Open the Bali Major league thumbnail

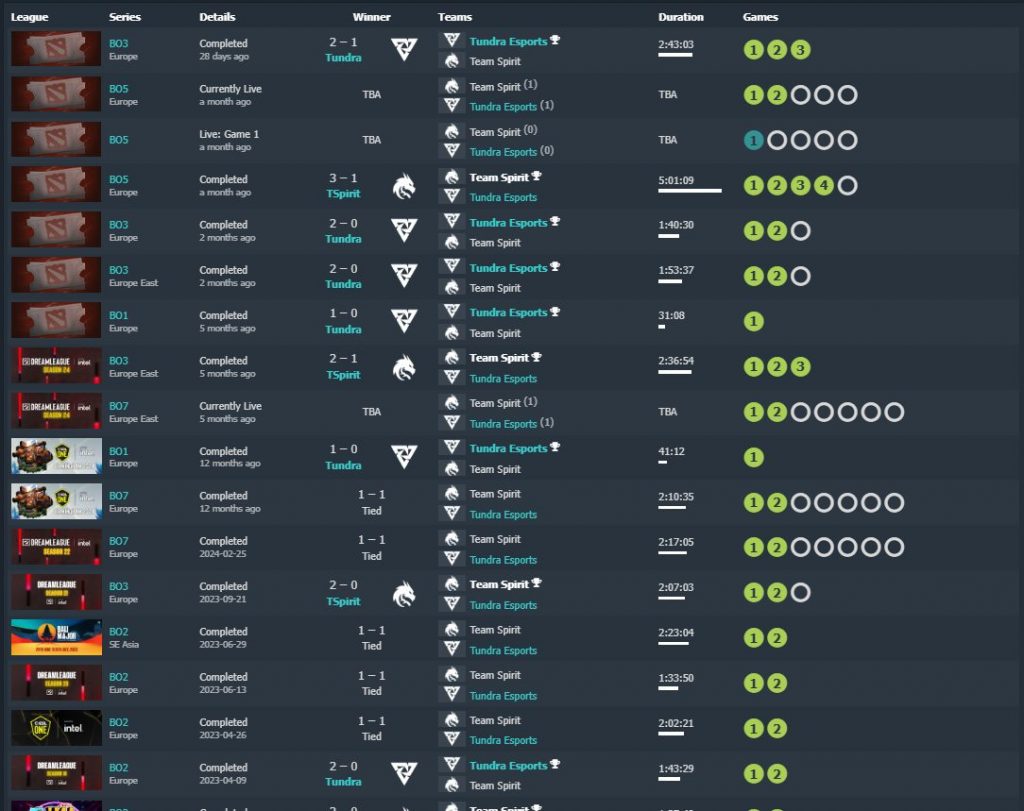(56, 638)
